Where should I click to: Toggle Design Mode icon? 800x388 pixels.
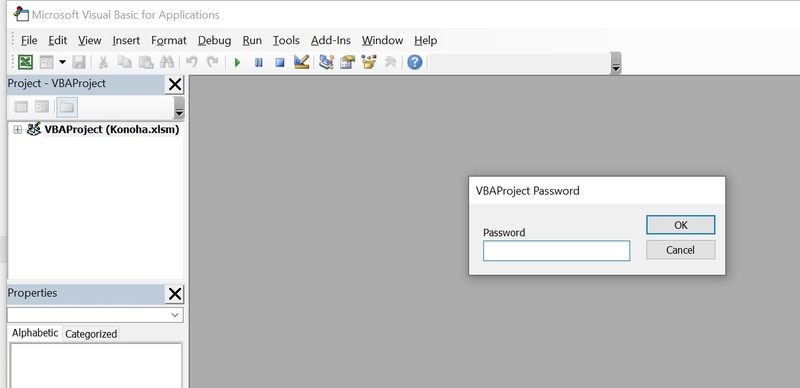coord(302,62)
